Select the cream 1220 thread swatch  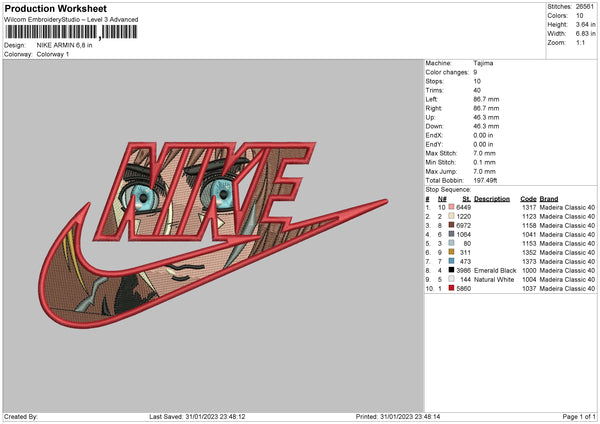452,216
